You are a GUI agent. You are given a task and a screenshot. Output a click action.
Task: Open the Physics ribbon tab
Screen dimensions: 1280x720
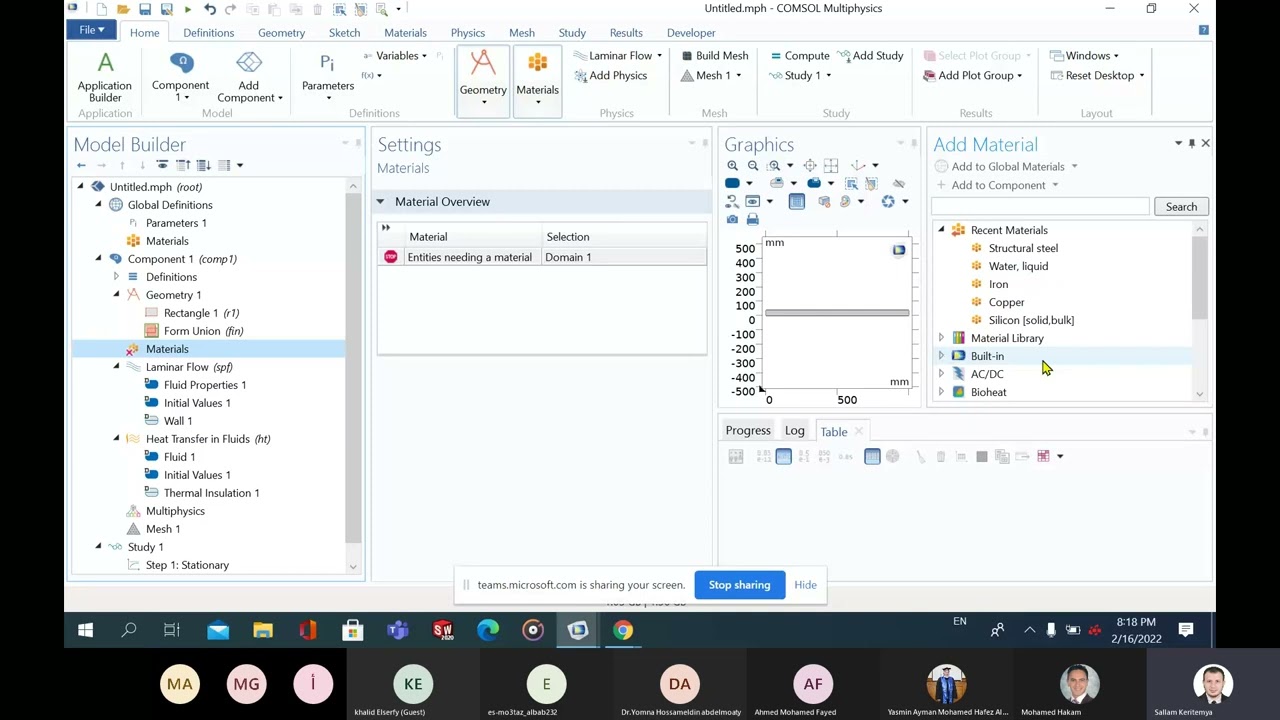pyautogui.click(x=467, y=33)
